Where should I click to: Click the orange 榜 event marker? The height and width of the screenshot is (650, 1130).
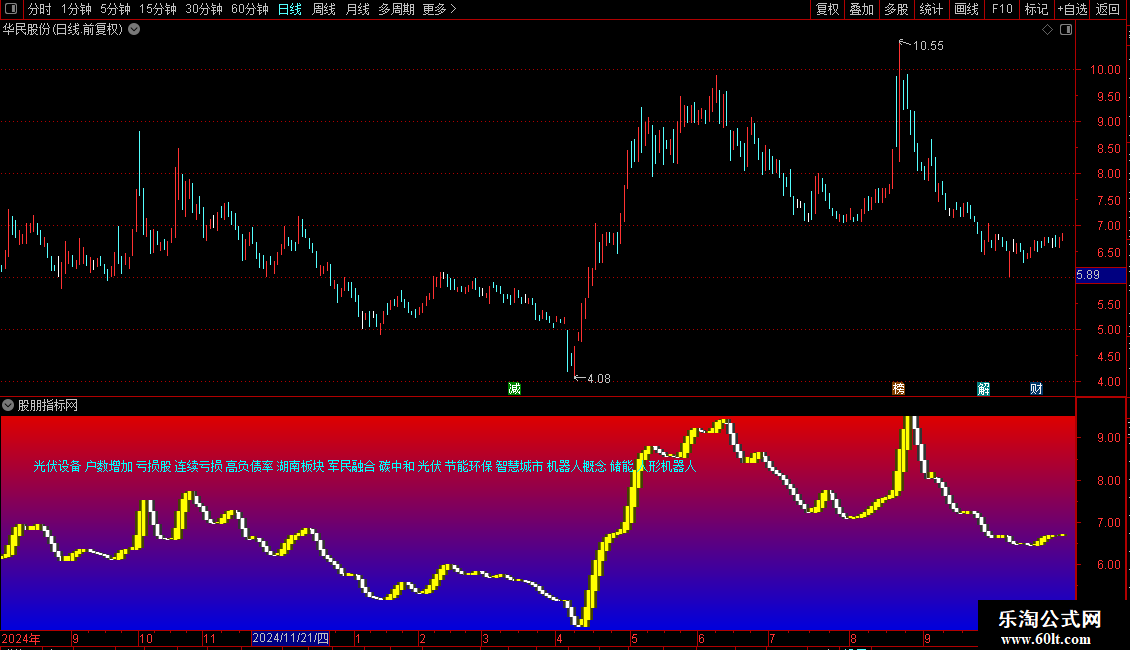pyautogui.click(x=899, y=389)
